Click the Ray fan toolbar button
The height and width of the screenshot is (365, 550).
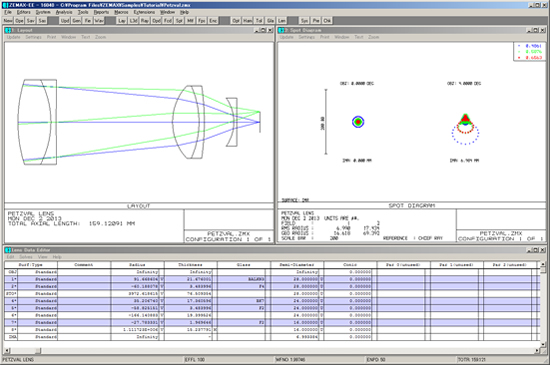pyautogui.click(x=145, y=21)
